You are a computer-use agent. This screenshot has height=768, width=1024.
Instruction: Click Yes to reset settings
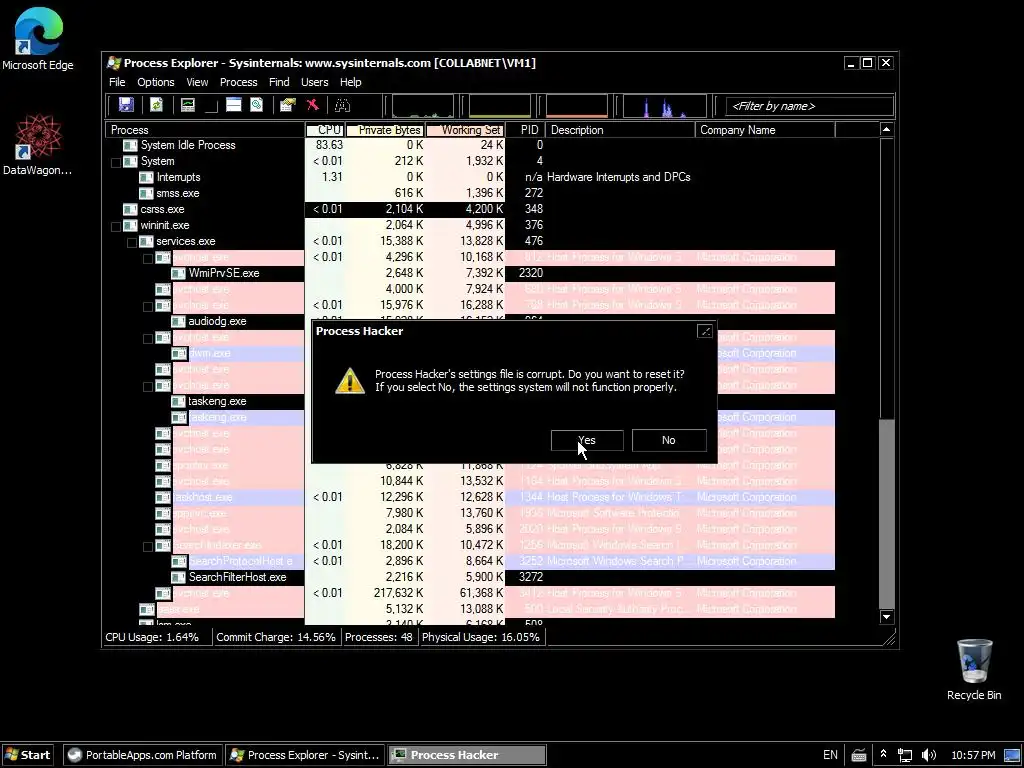coord(587,440)
